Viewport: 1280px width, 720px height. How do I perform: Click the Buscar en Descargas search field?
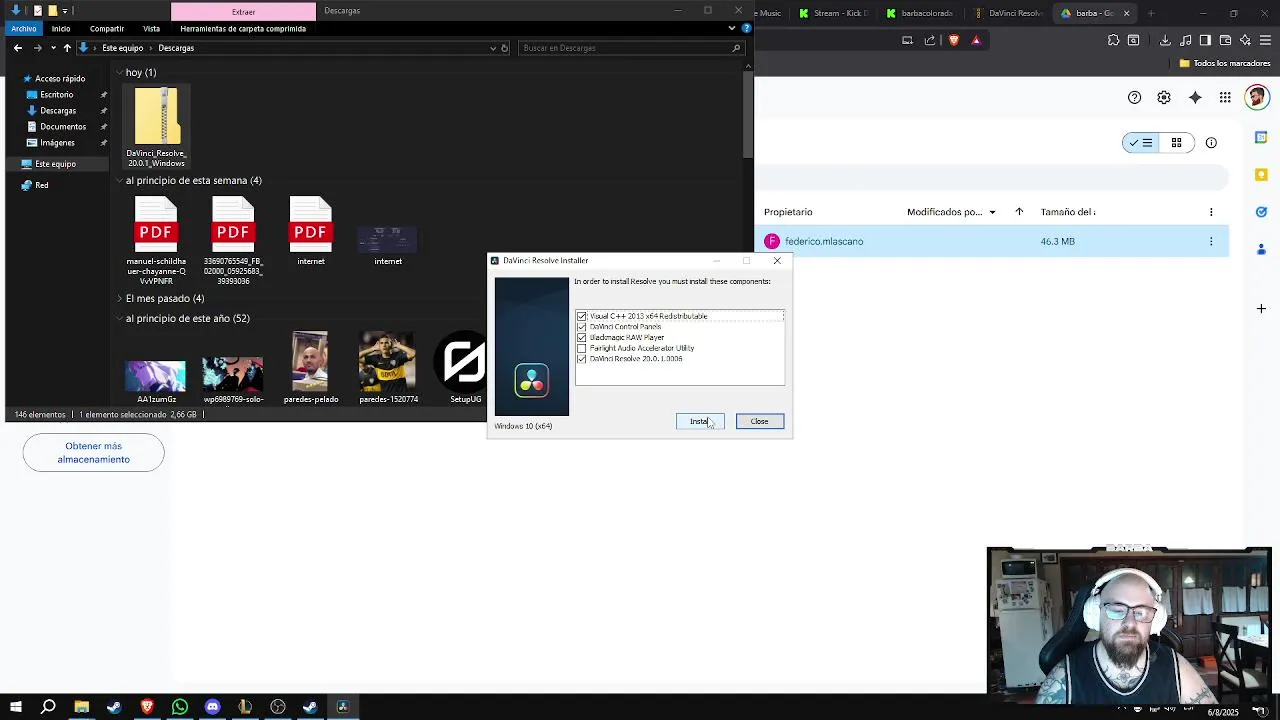click(632, 48)
